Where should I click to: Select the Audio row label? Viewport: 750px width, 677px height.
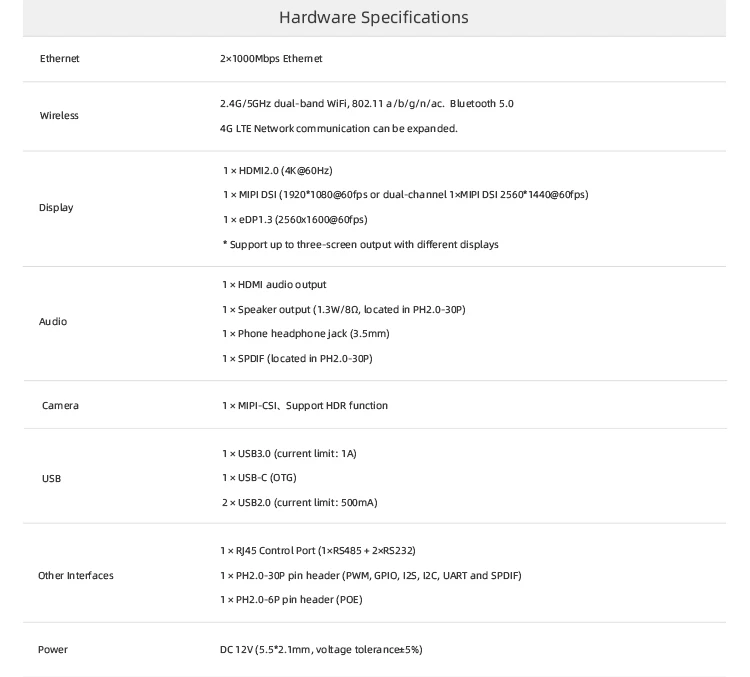pos(53,322)
